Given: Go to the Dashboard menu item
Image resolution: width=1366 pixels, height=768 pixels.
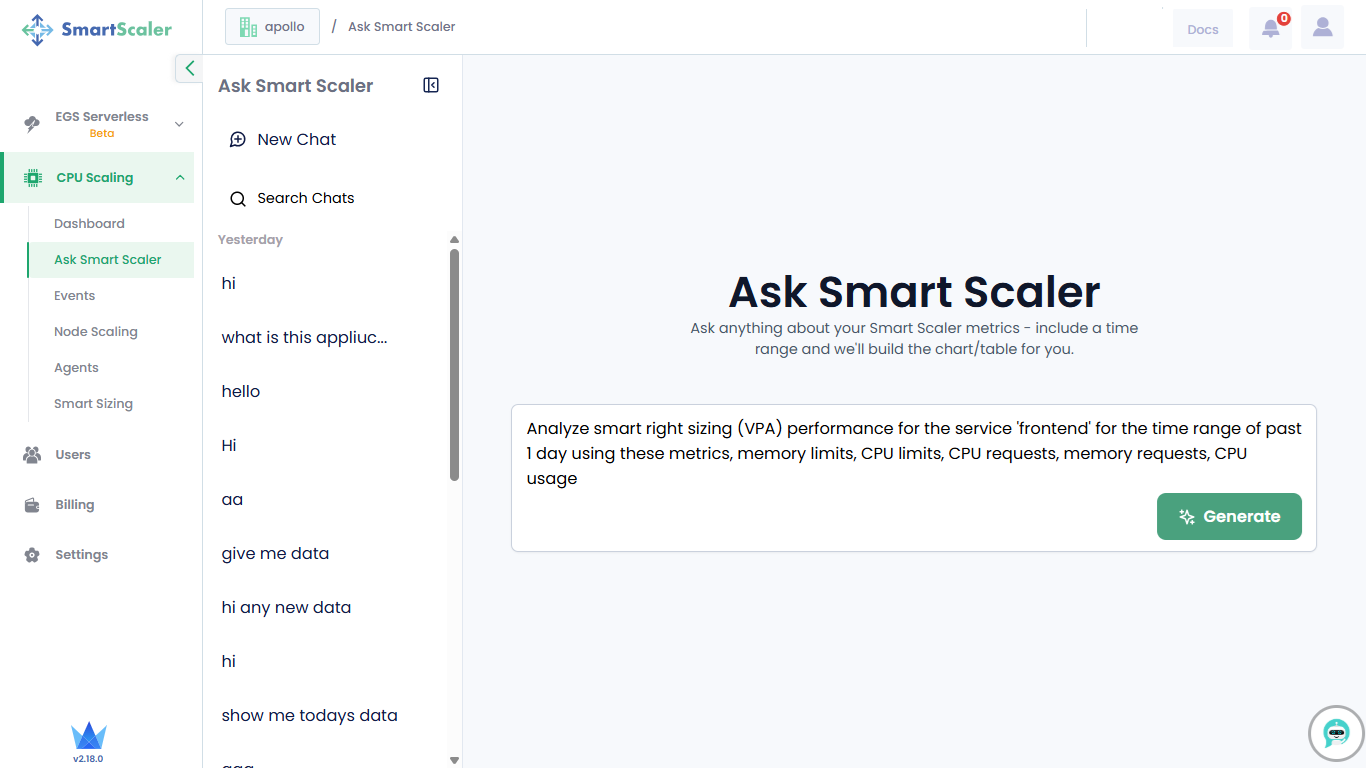Looking at the screenshot, I should [89, 224].
